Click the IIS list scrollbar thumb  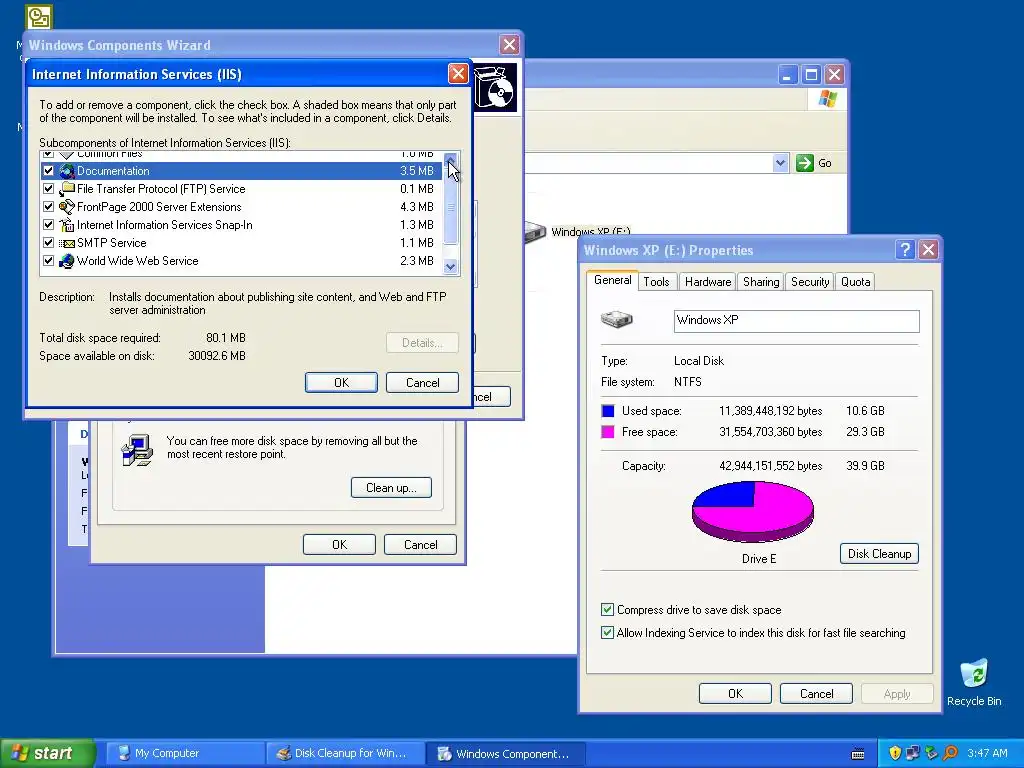coord(451,208)
